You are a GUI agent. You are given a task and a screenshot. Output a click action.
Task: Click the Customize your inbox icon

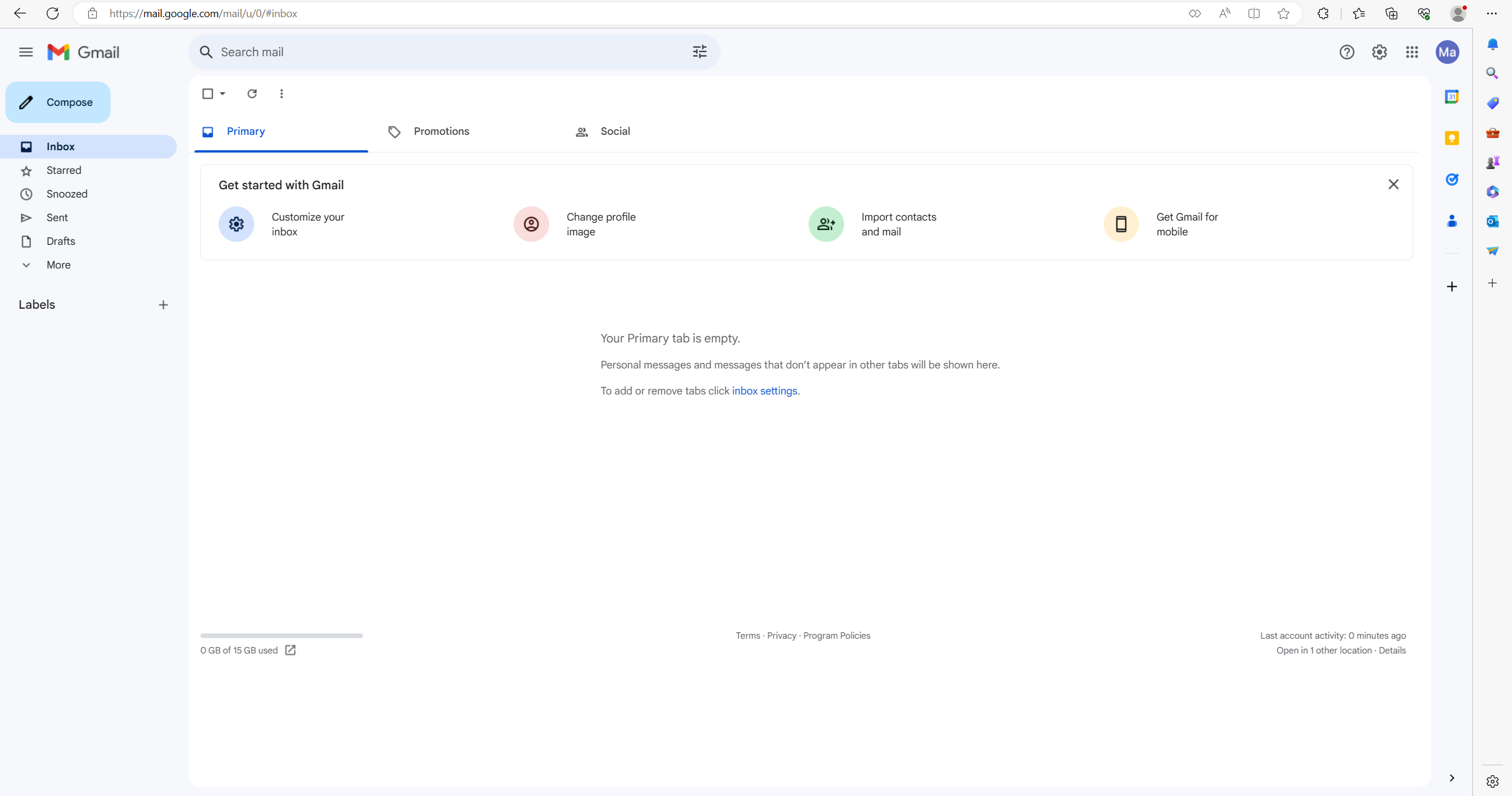236,223
